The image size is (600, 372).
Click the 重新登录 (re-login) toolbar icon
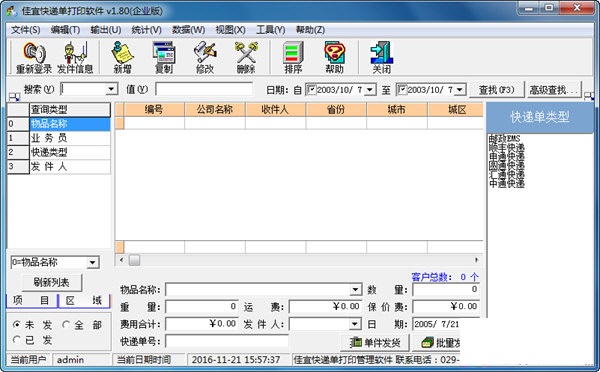[x=34, y=57]
